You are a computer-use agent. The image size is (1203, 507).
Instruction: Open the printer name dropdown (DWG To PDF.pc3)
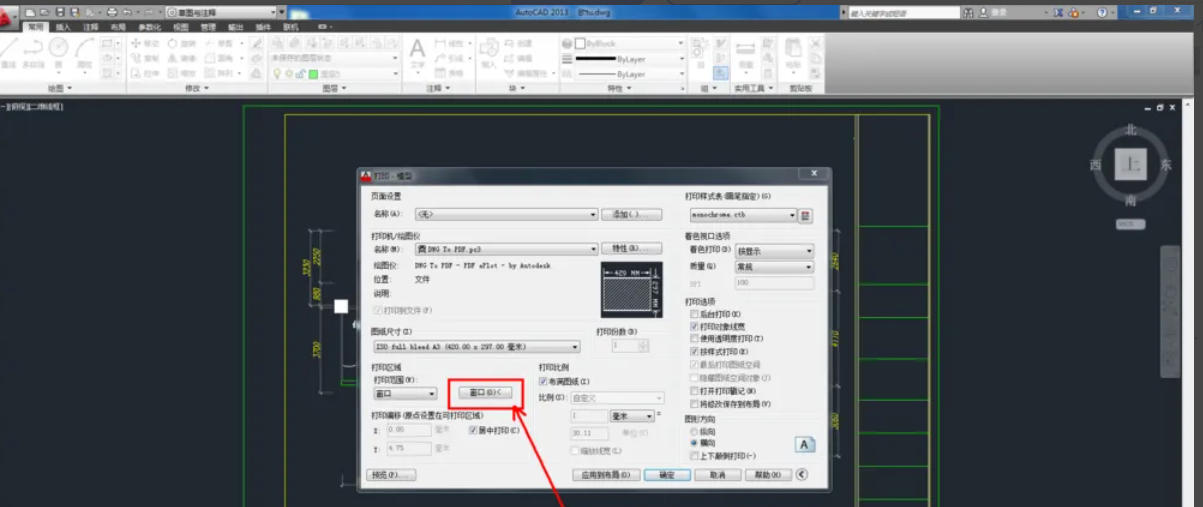pyautogui.click(x=591, y=248)
